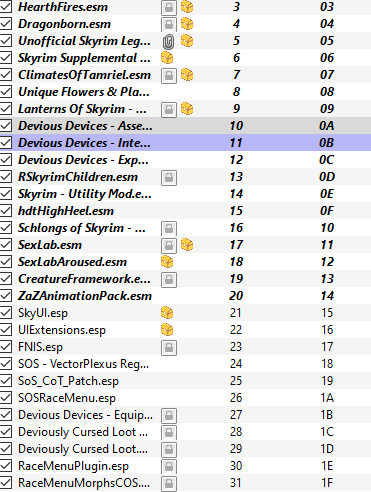Select the UIExtensions.esp plugin name
Screen dimensions: 371x492
click(x=62, y=330)
